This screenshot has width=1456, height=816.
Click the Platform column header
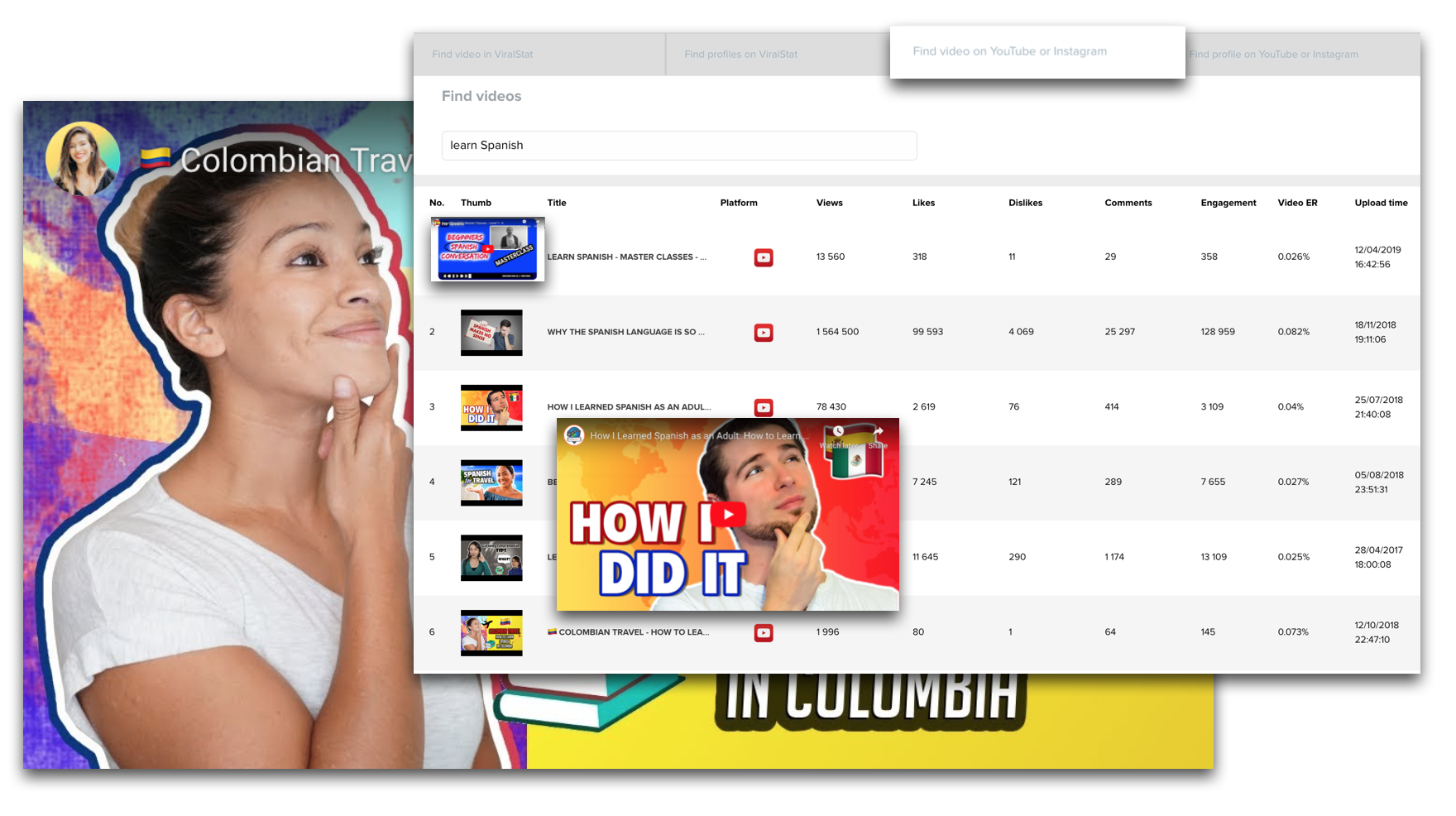click(739, 203)
